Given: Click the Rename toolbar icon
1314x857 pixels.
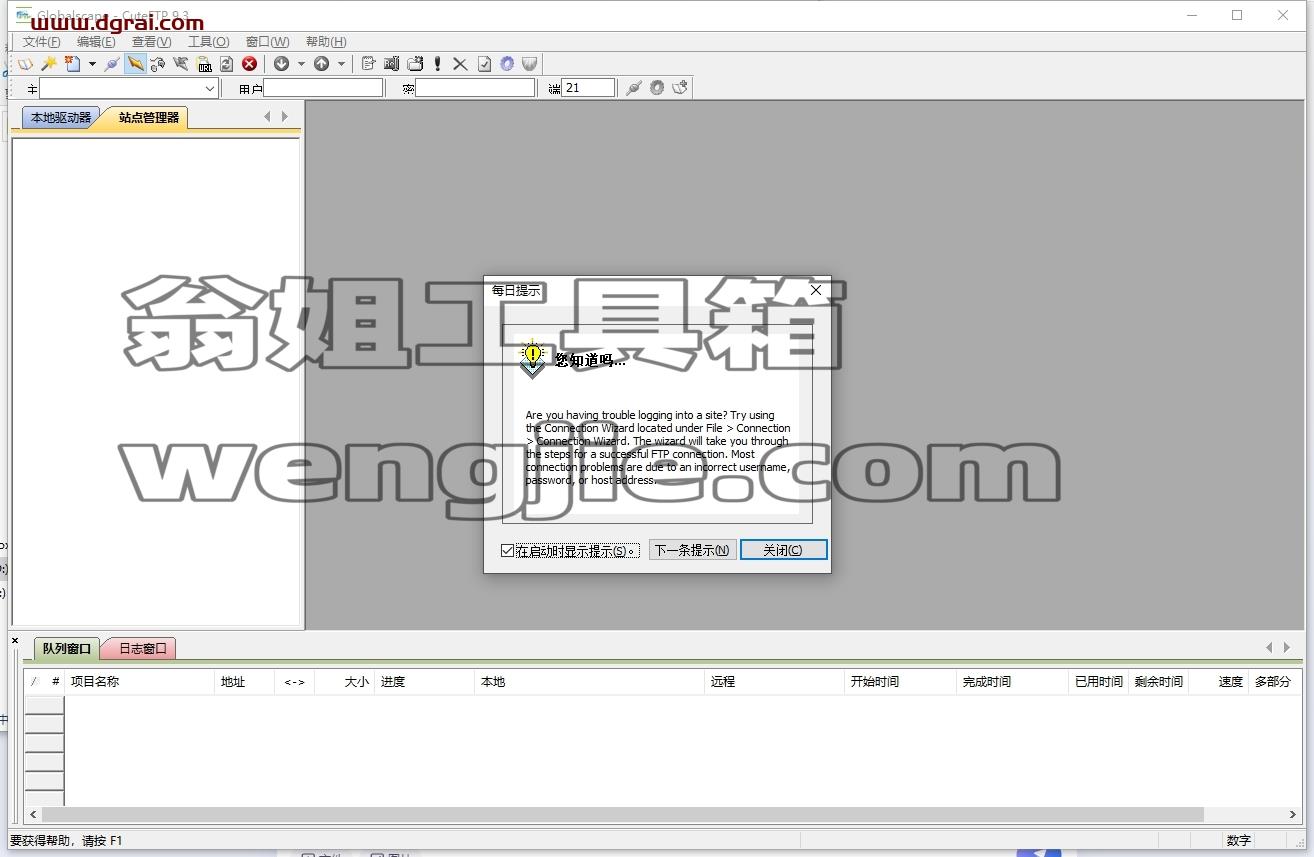Looking at the screenshot, I should point(391,64).
